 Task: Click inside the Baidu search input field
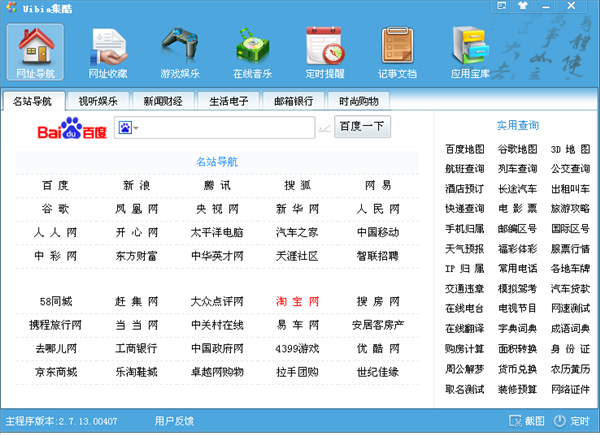tap(226, 127)
